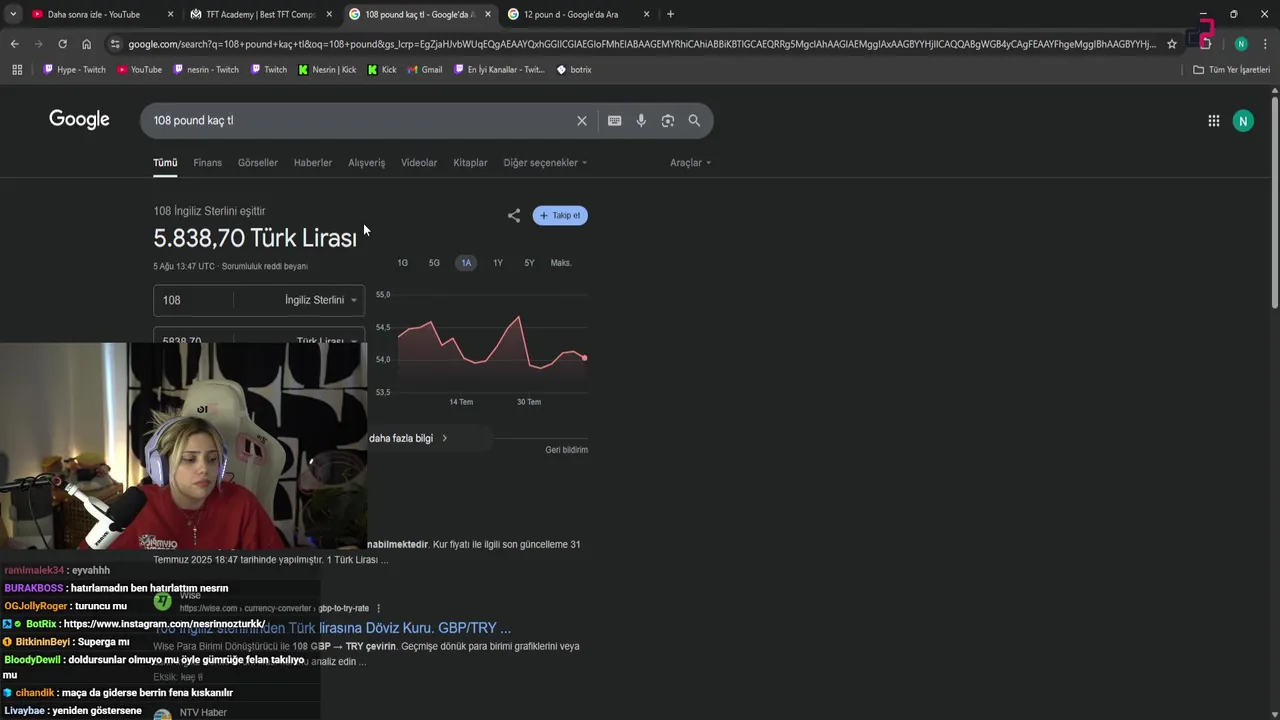Click the magnifier search button
The width and height of the screenshot is (1280, 720).
coord(694,121)
